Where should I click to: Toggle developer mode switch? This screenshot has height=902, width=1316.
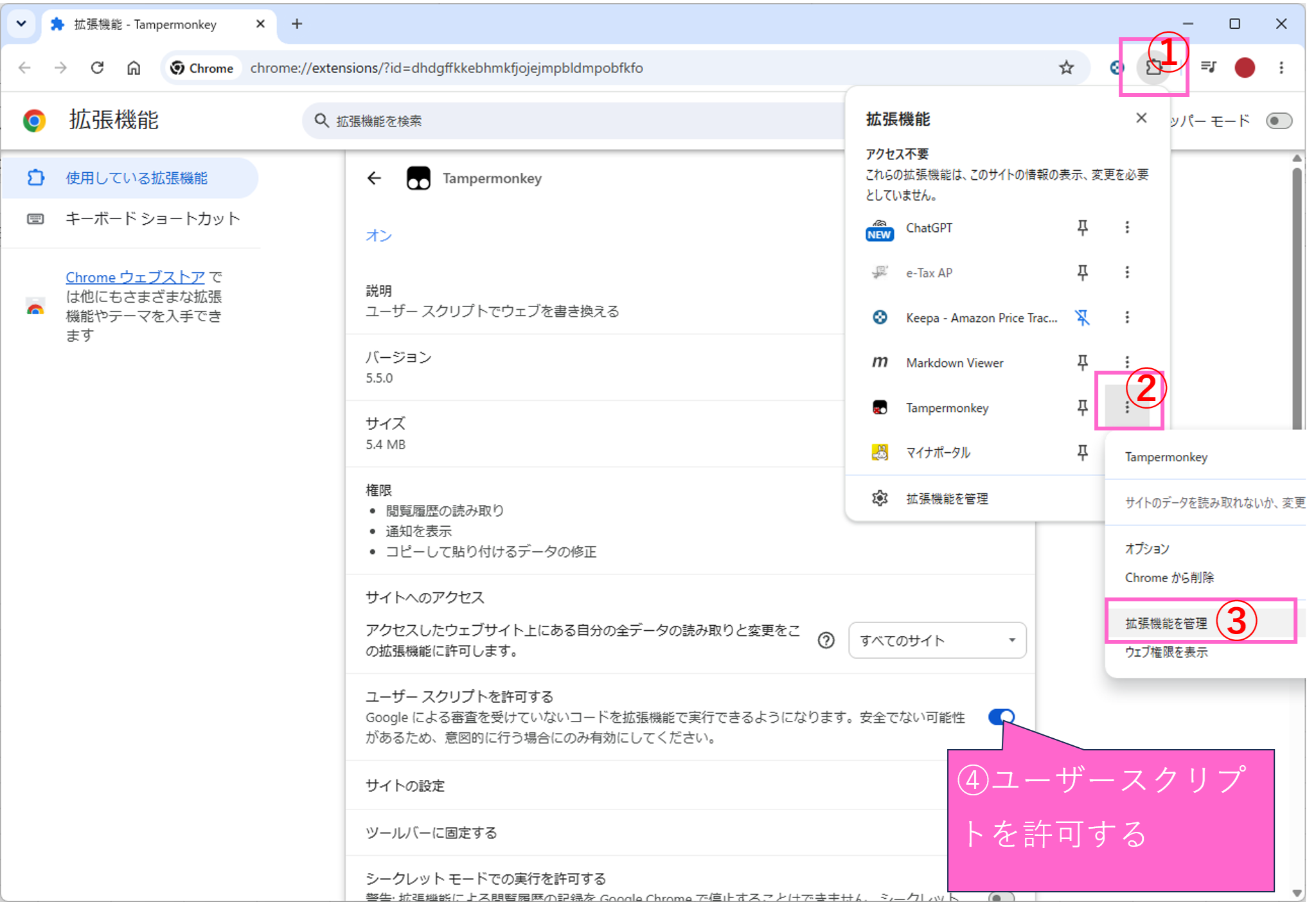coord(1279,121)
